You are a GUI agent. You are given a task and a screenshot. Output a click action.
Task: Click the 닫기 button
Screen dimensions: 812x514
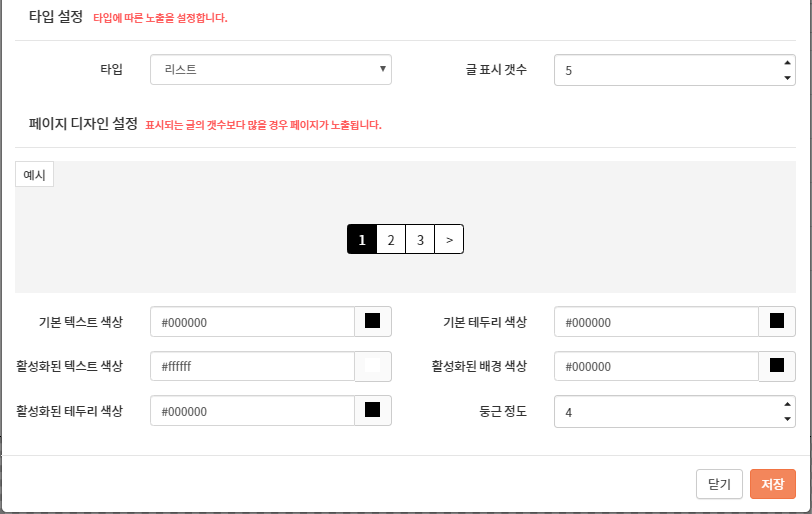point(719,484)
